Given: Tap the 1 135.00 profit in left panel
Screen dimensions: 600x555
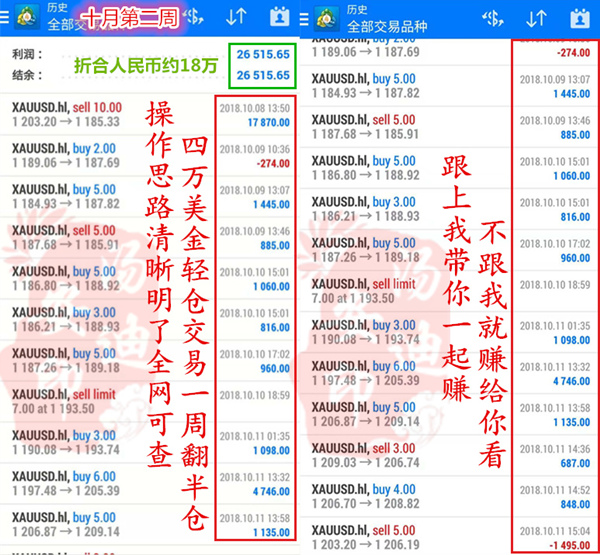Looking at the screenshot, I should (271, 532).
